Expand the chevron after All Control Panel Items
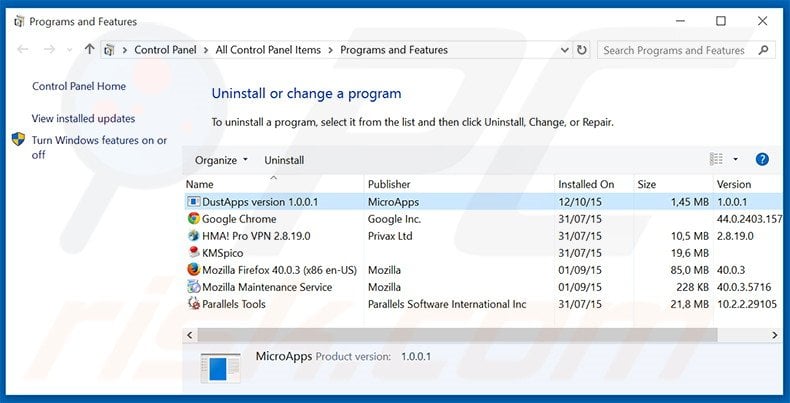 click(331, 50)
